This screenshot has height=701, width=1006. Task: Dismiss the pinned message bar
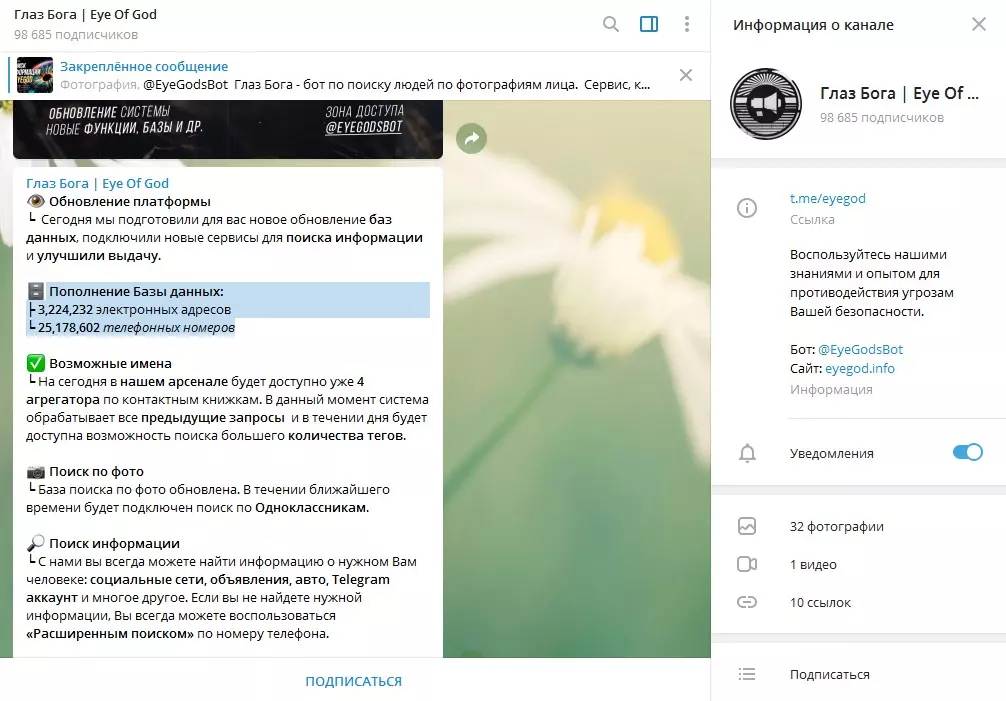pyautogui.click(x=685, y=75)
